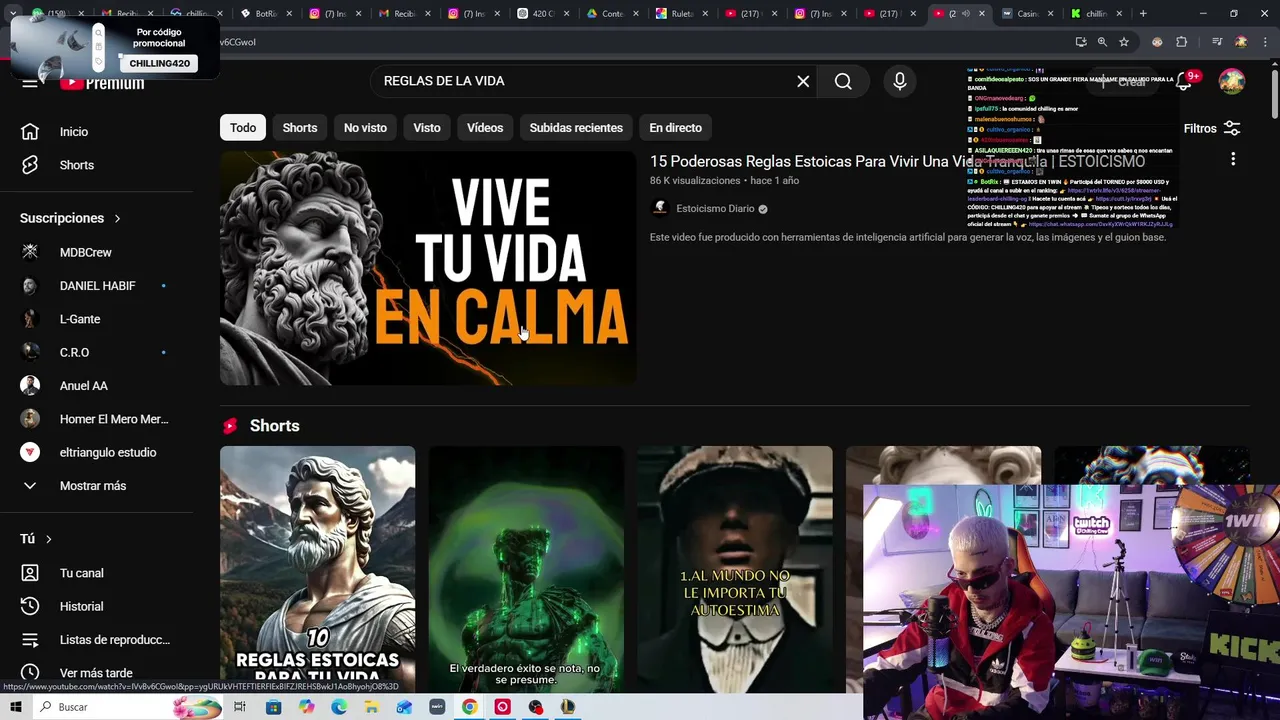Open Chrome's extensions puzzle icon
The image size is (1280, 720).
[1182, 42]
